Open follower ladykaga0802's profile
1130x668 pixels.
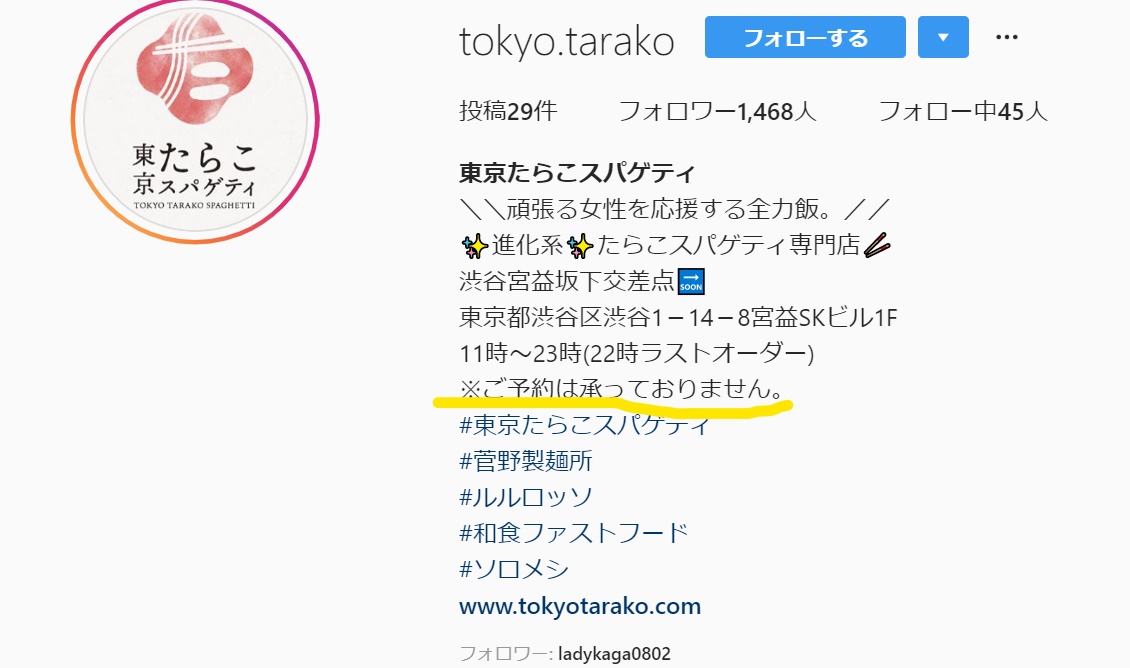pyautogui.click(x=614, y=654)
